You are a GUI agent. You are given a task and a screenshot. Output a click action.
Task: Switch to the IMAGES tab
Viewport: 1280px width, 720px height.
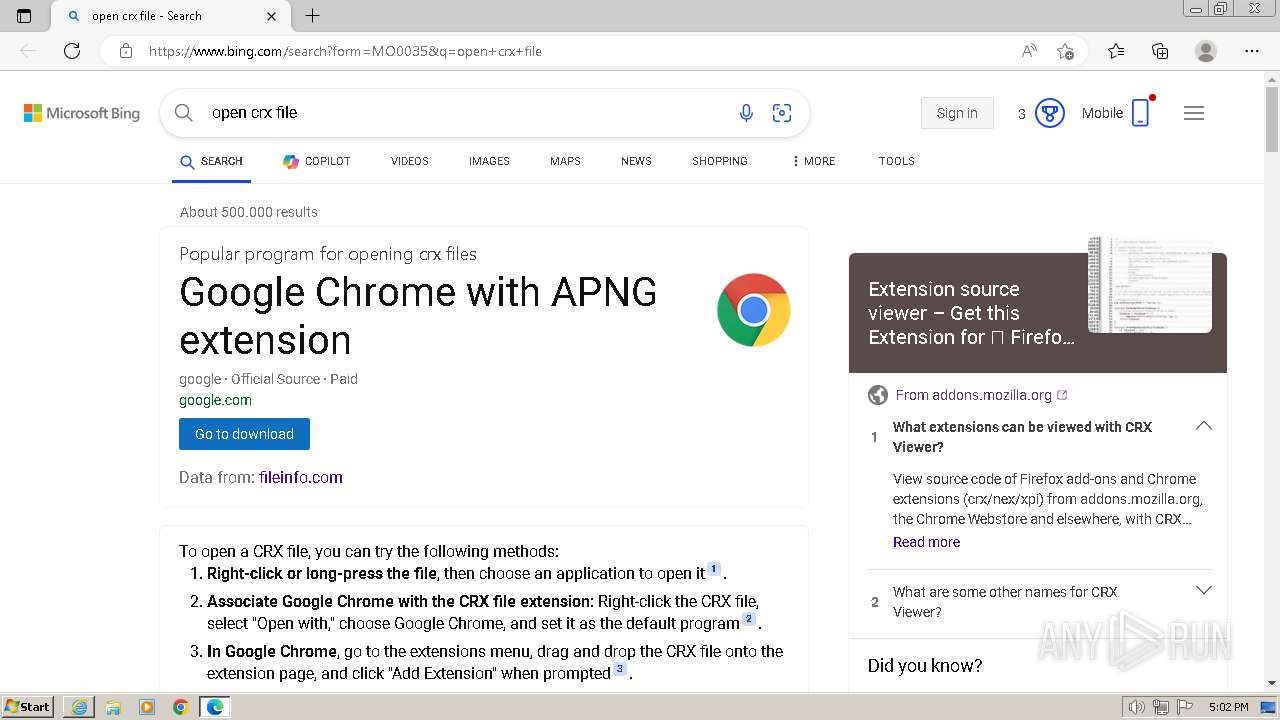point(489,161)
